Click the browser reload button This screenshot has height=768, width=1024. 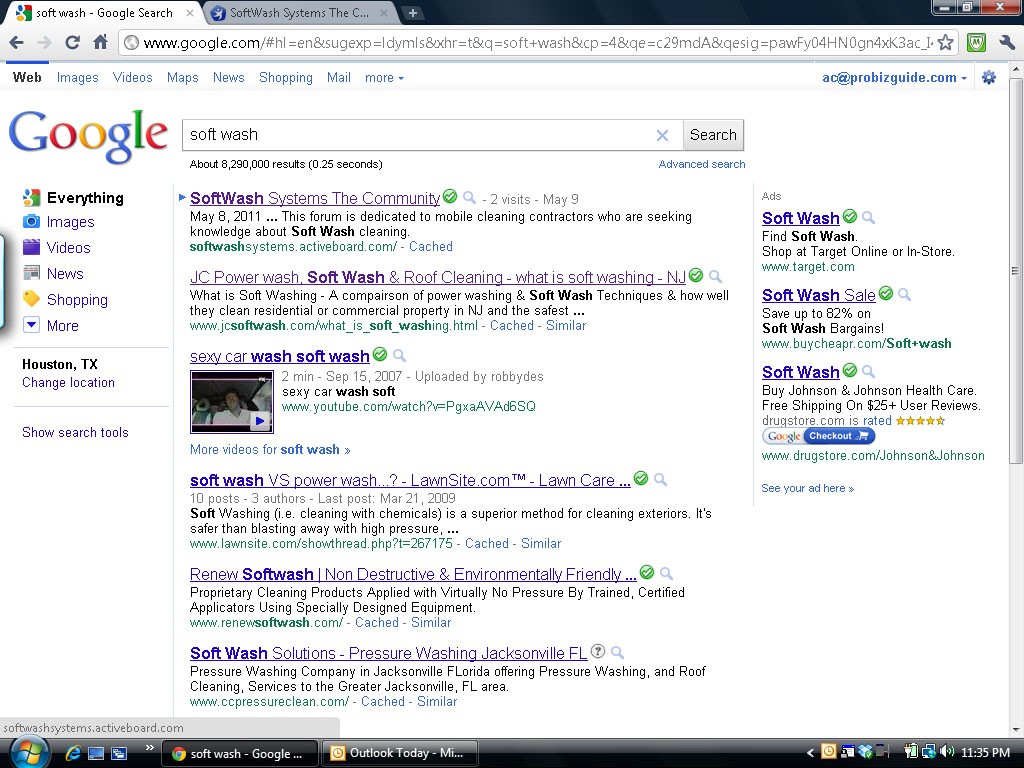[x=72, y=42]
